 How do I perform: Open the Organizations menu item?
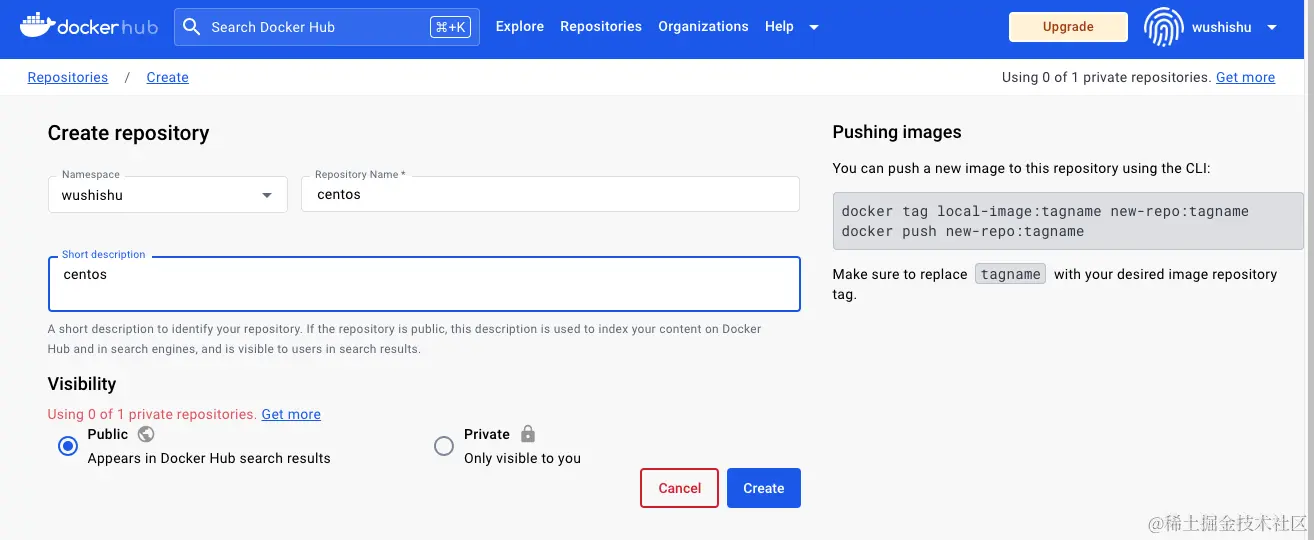[x=703, y=27]
